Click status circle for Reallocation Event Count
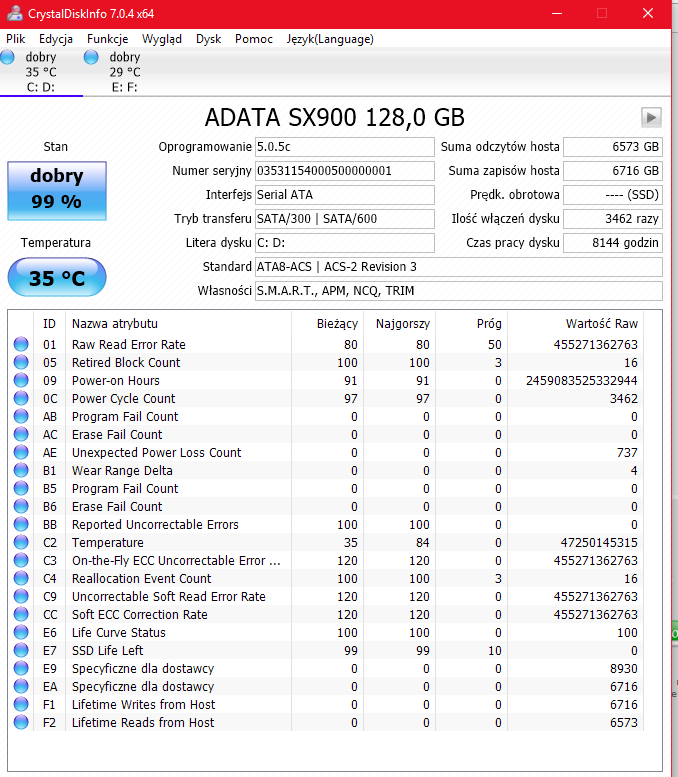The width and height of the screenshot is (678, 777). (x=21, y=578)
